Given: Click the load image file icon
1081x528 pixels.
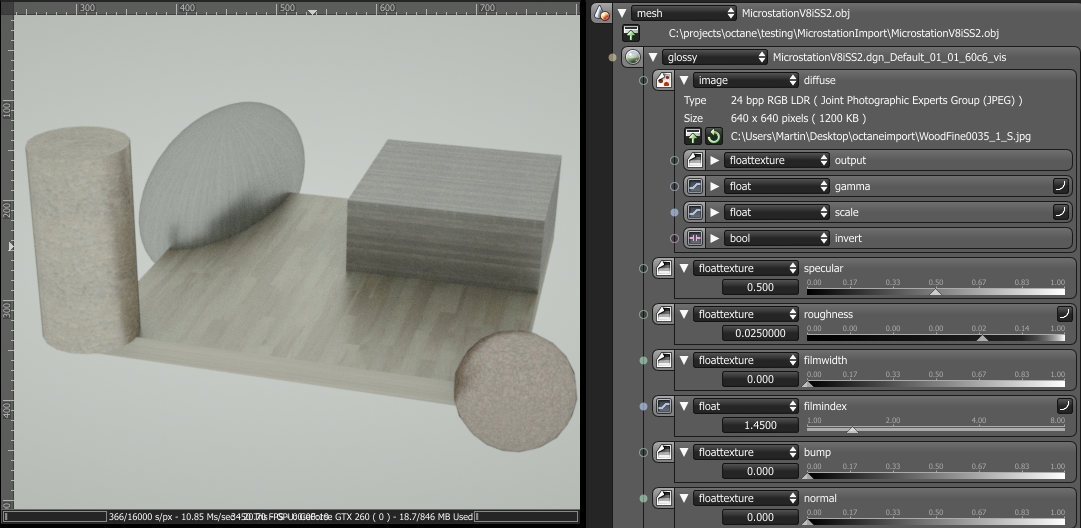Looking at the screenshot, I should tap(693, 136).
